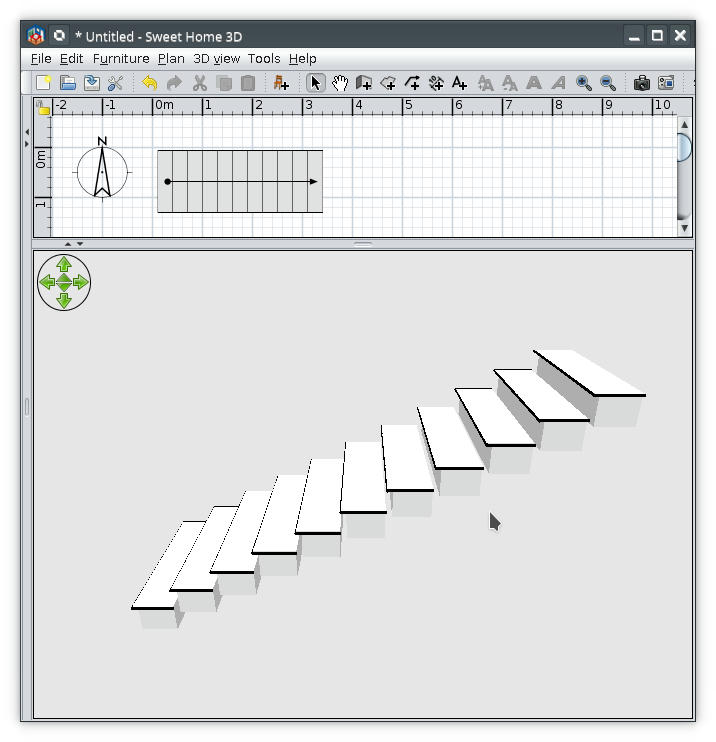Open the Edit menu
The height and width of the screenshot is (742, 716).
71,59
